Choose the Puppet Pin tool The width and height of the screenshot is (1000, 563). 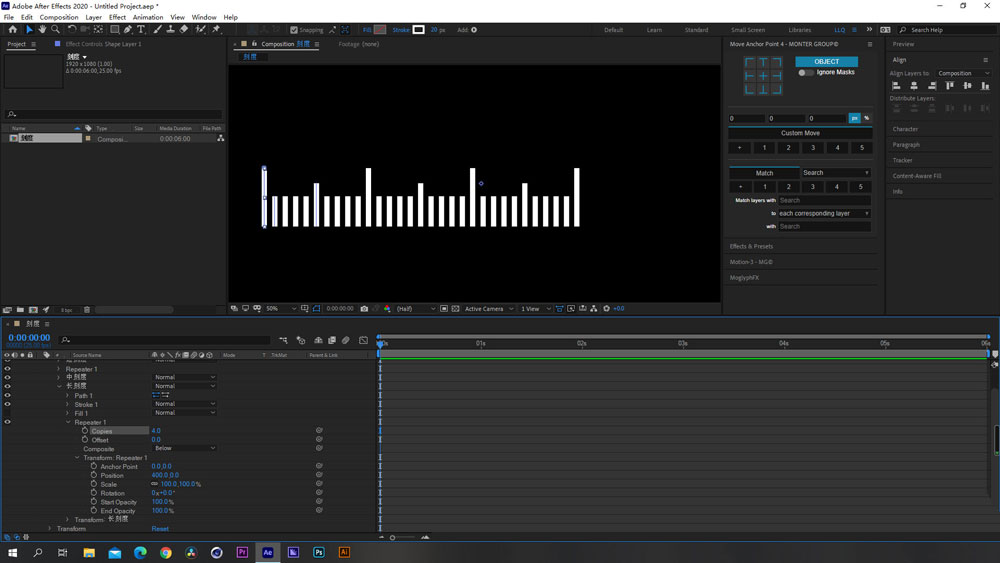coord(216,30)
